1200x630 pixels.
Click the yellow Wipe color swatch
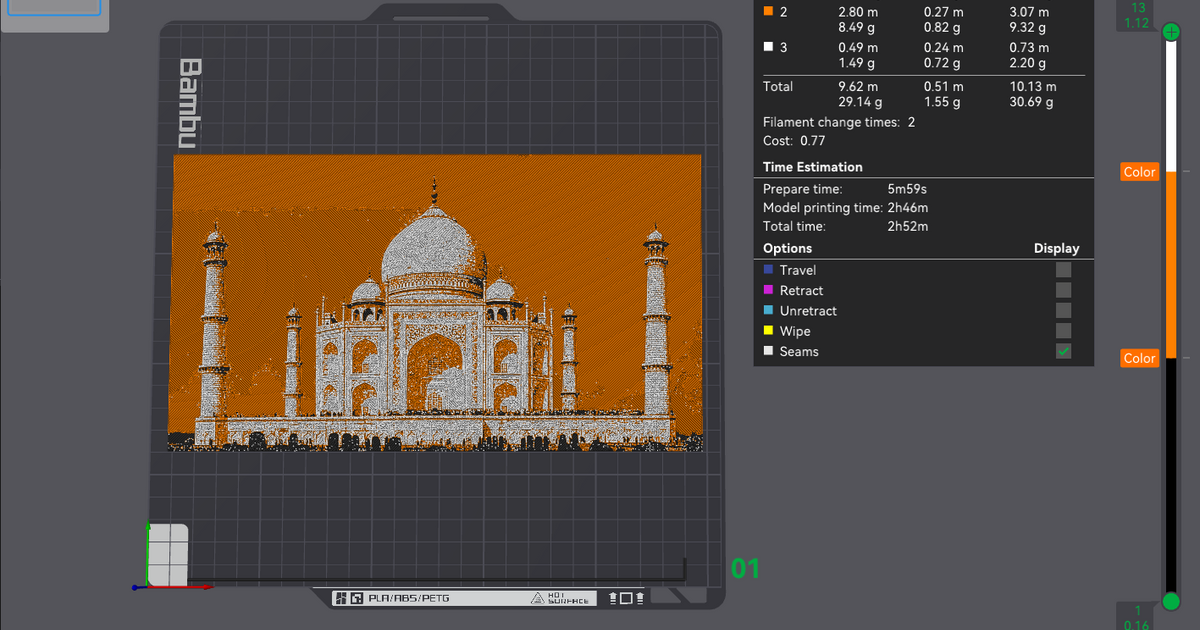[768, 331]
